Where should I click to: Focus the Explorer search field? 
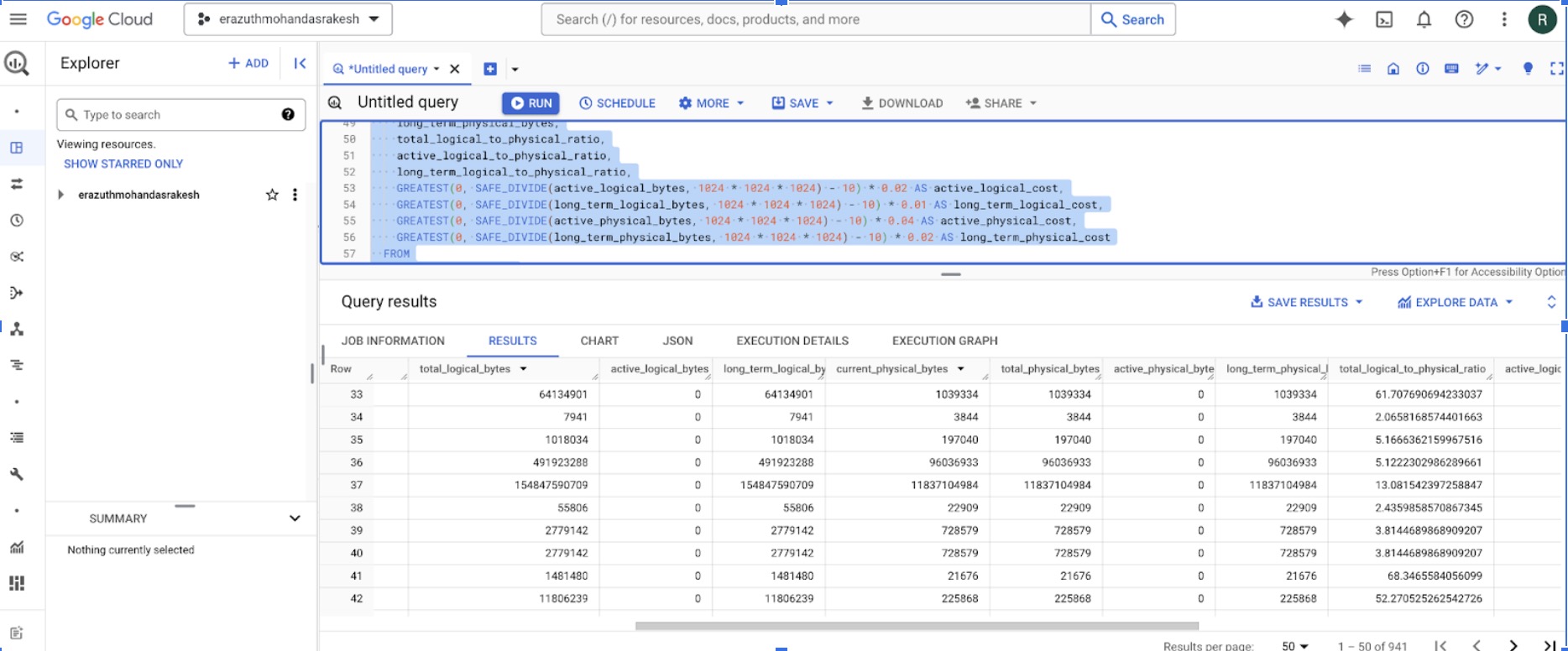coord(180,114)
